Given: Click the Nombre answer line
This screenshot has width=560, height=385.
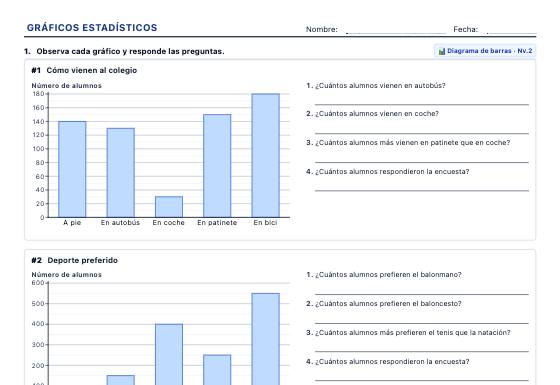Looking at the screenshot, I should coord(396,32).
